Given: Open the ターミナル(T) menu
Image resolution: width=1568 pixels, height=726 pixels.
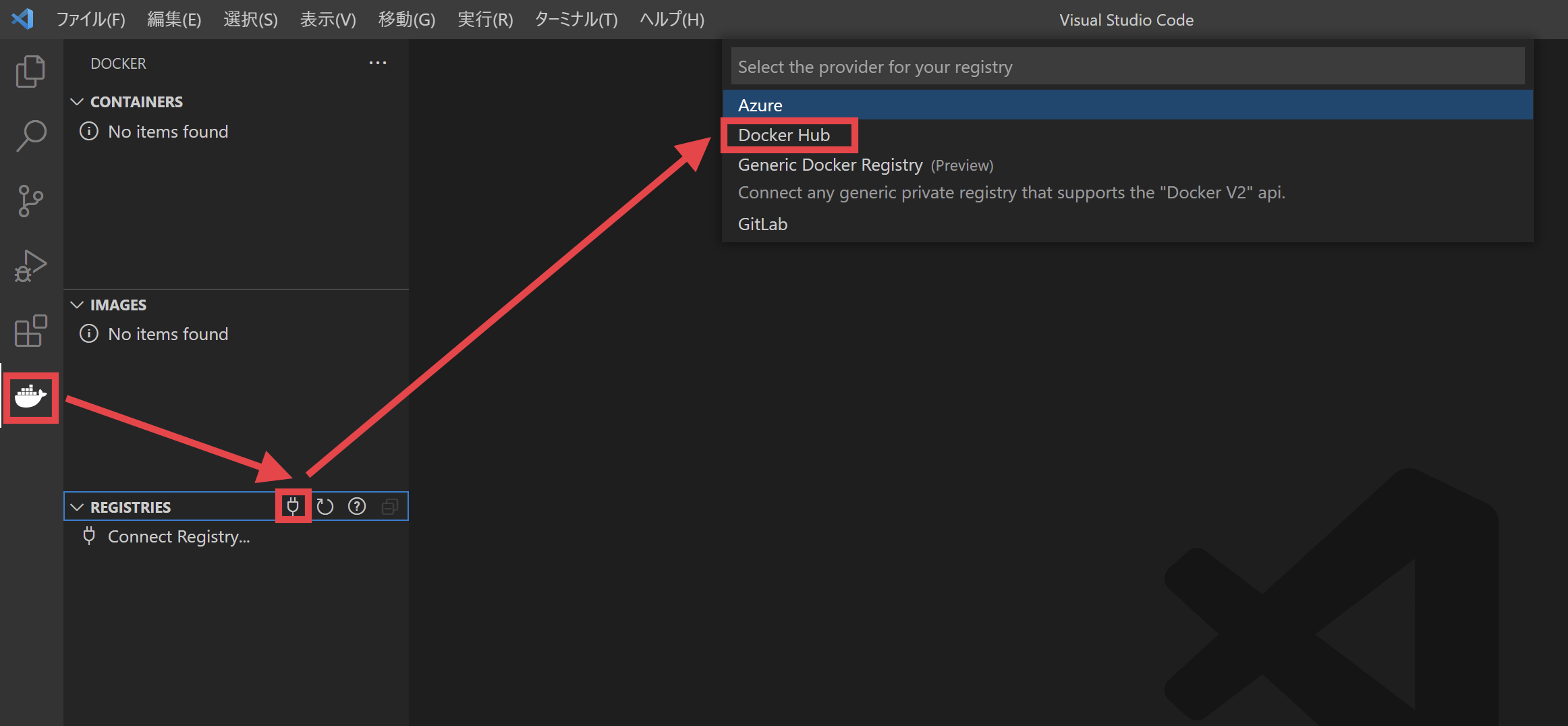Looking at the screenshot, I should (575, 20).
